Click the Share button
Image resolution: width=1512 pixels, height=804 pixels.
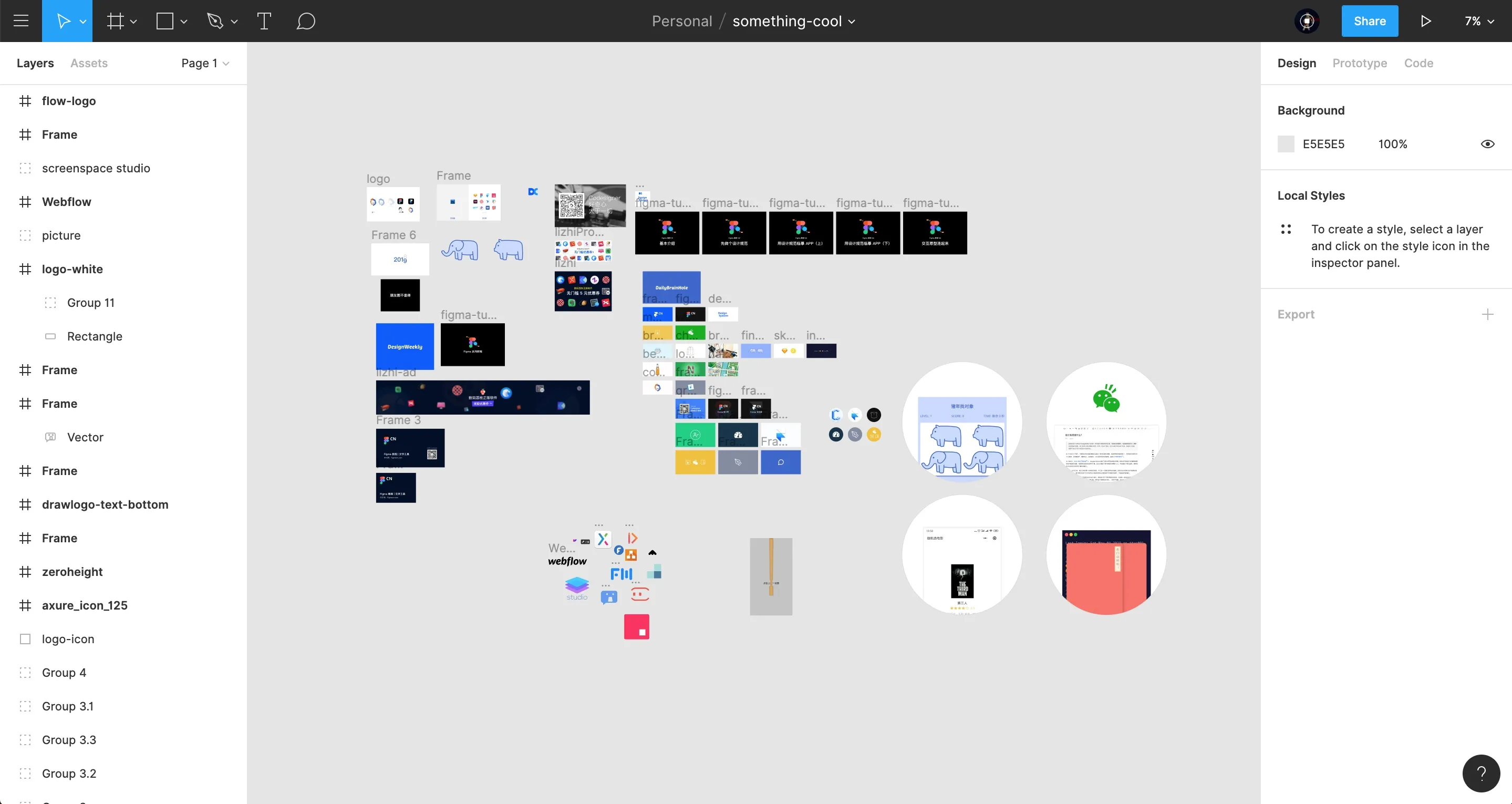point(1369,21)
